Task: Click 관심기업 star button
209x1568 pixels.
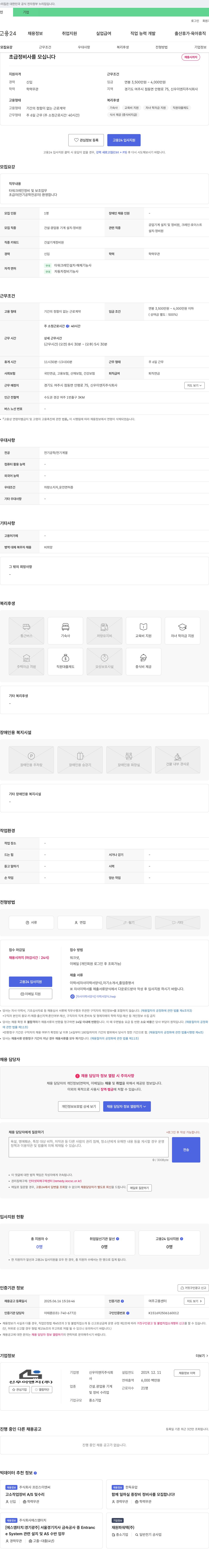Action: [x=20, y=1390]
